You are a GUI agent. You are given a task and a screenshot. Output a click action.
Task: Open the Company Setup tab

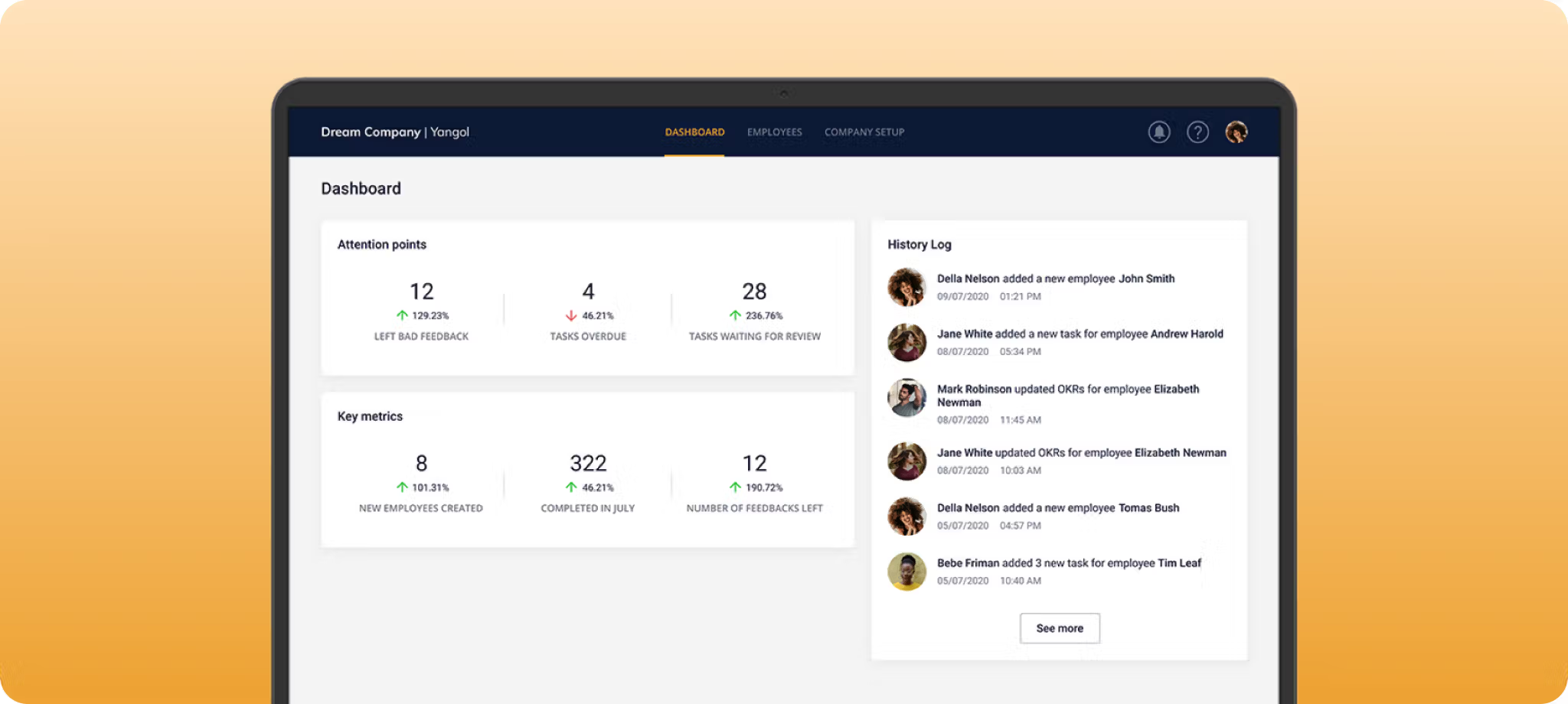click(864, 132)
